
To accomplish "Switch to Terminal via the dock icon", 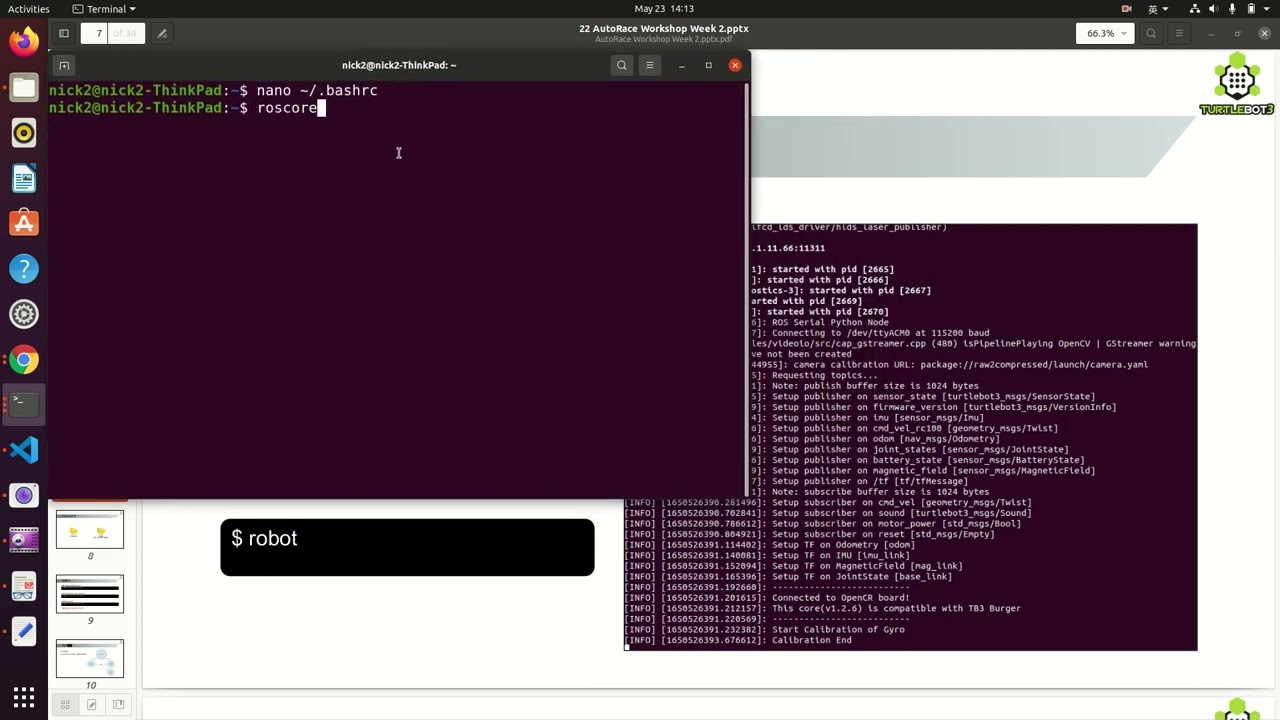I will (24, 405).
